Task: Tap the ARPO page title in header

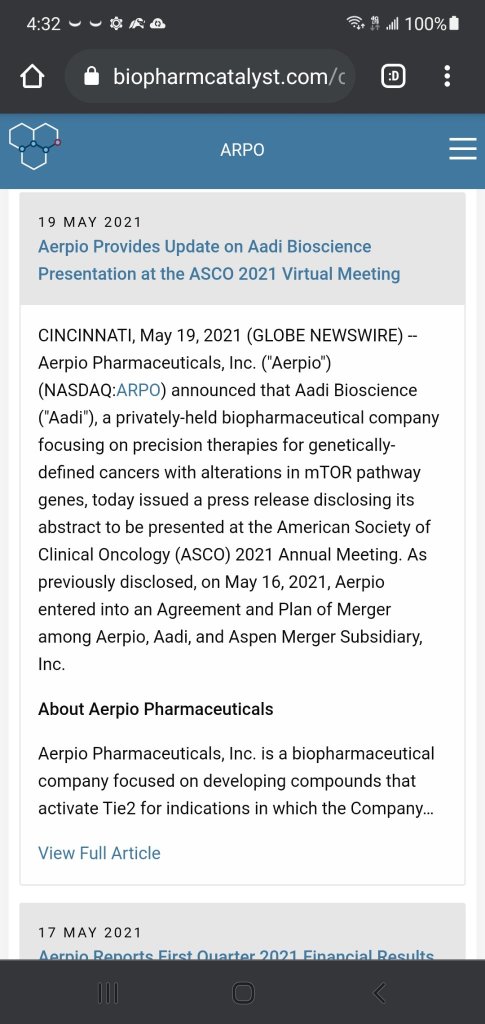Action: pyautogui.click(x=242, y=150)
